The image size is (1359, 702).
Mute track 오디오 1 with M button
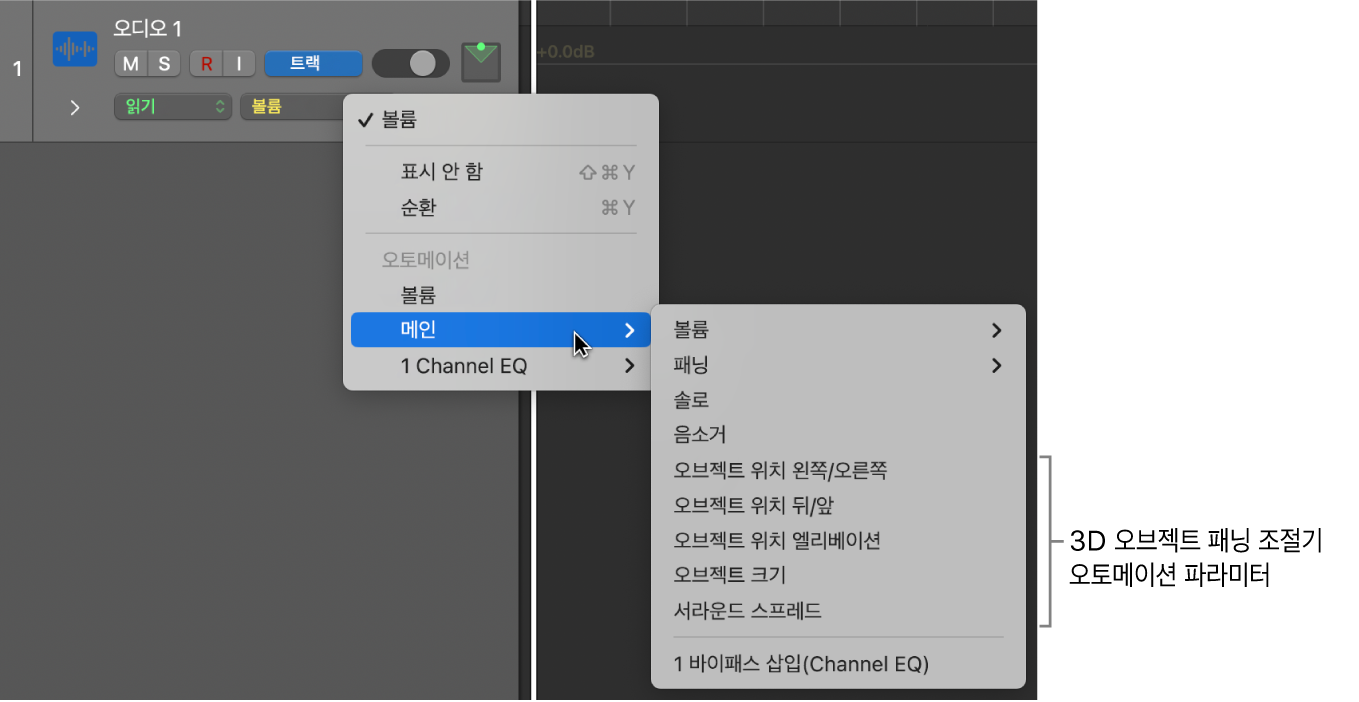131,64
